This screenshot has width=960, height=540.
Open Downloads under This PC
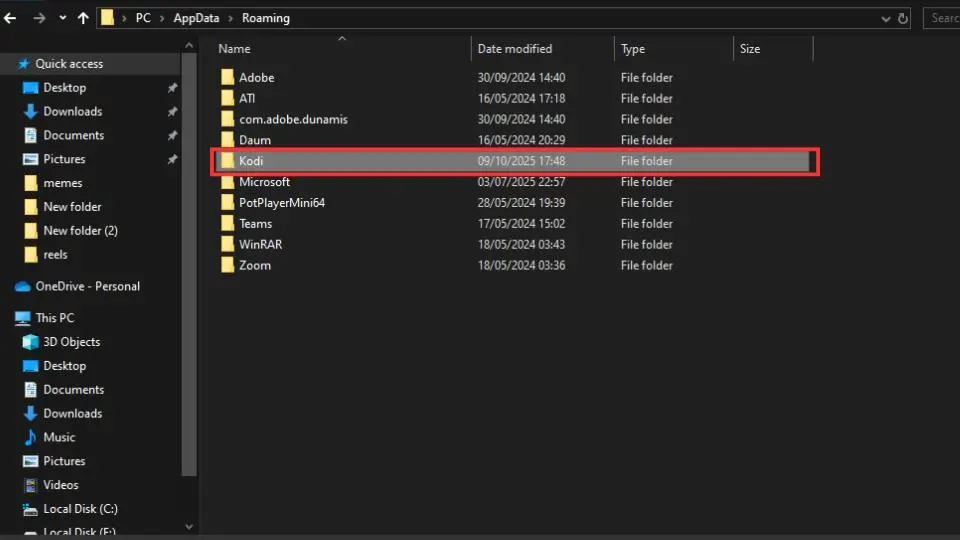point(72,413)
